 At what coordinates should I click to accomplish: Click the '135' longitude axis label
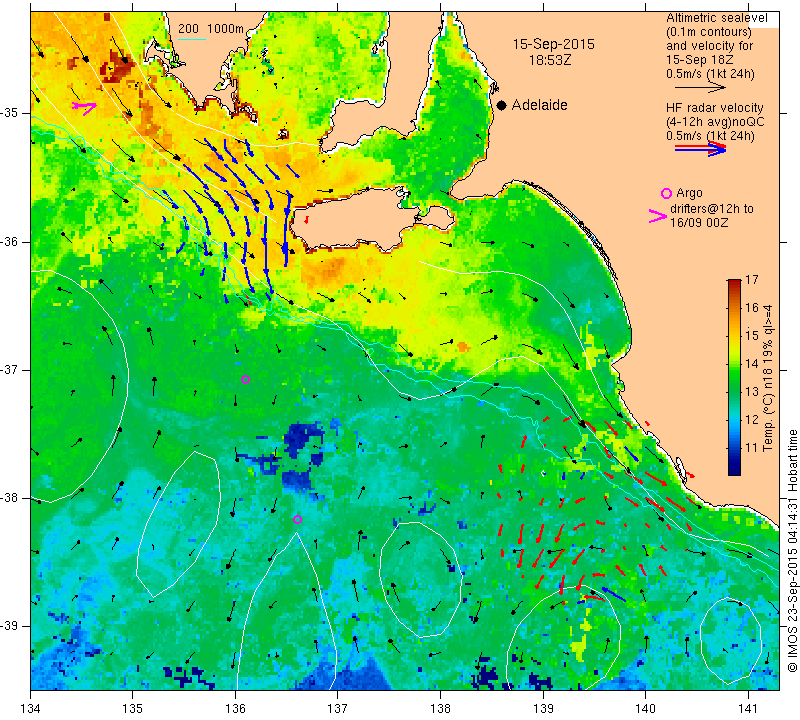click(x=133, y=709)
